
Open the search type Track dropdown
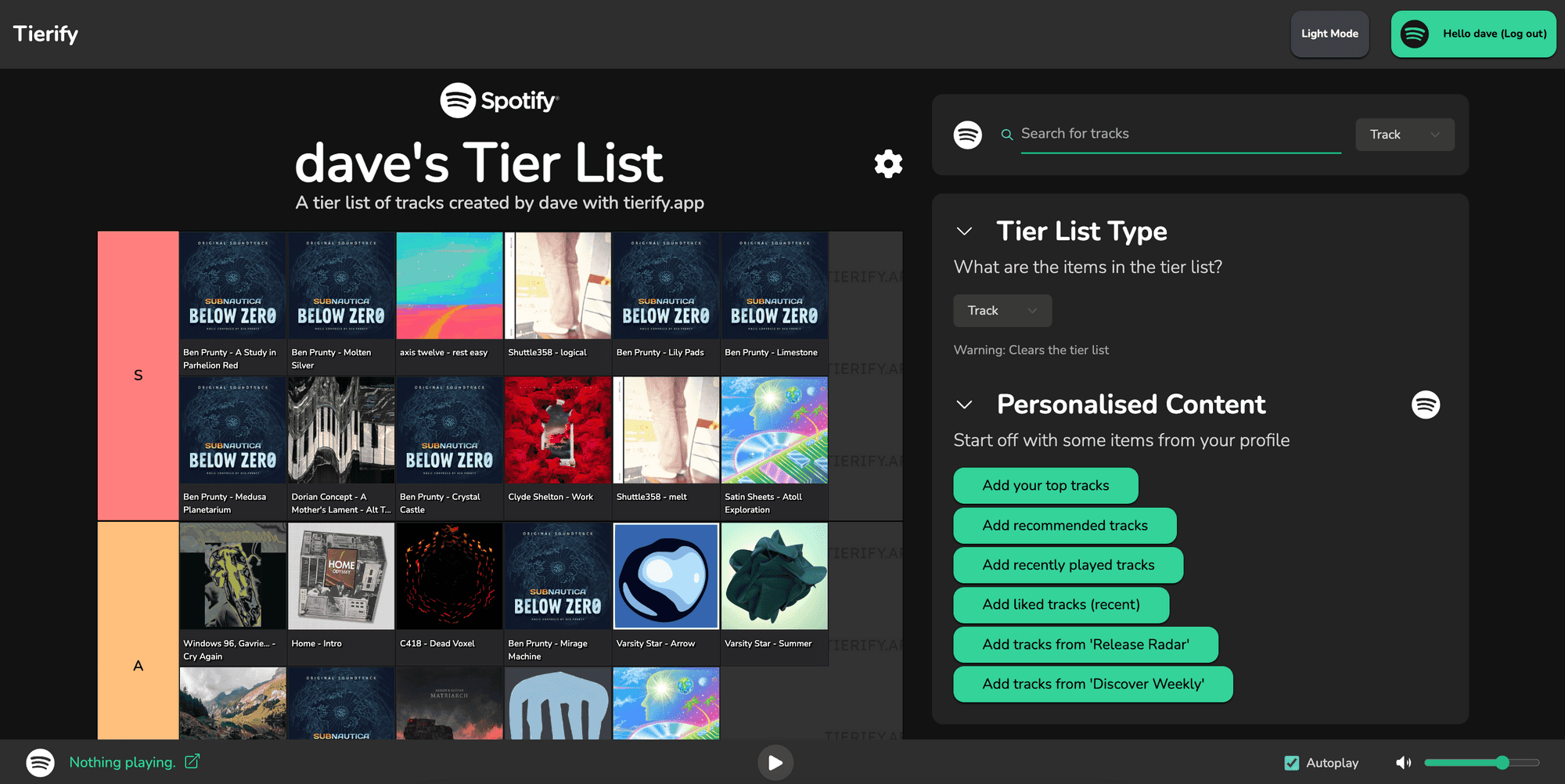1404,135
